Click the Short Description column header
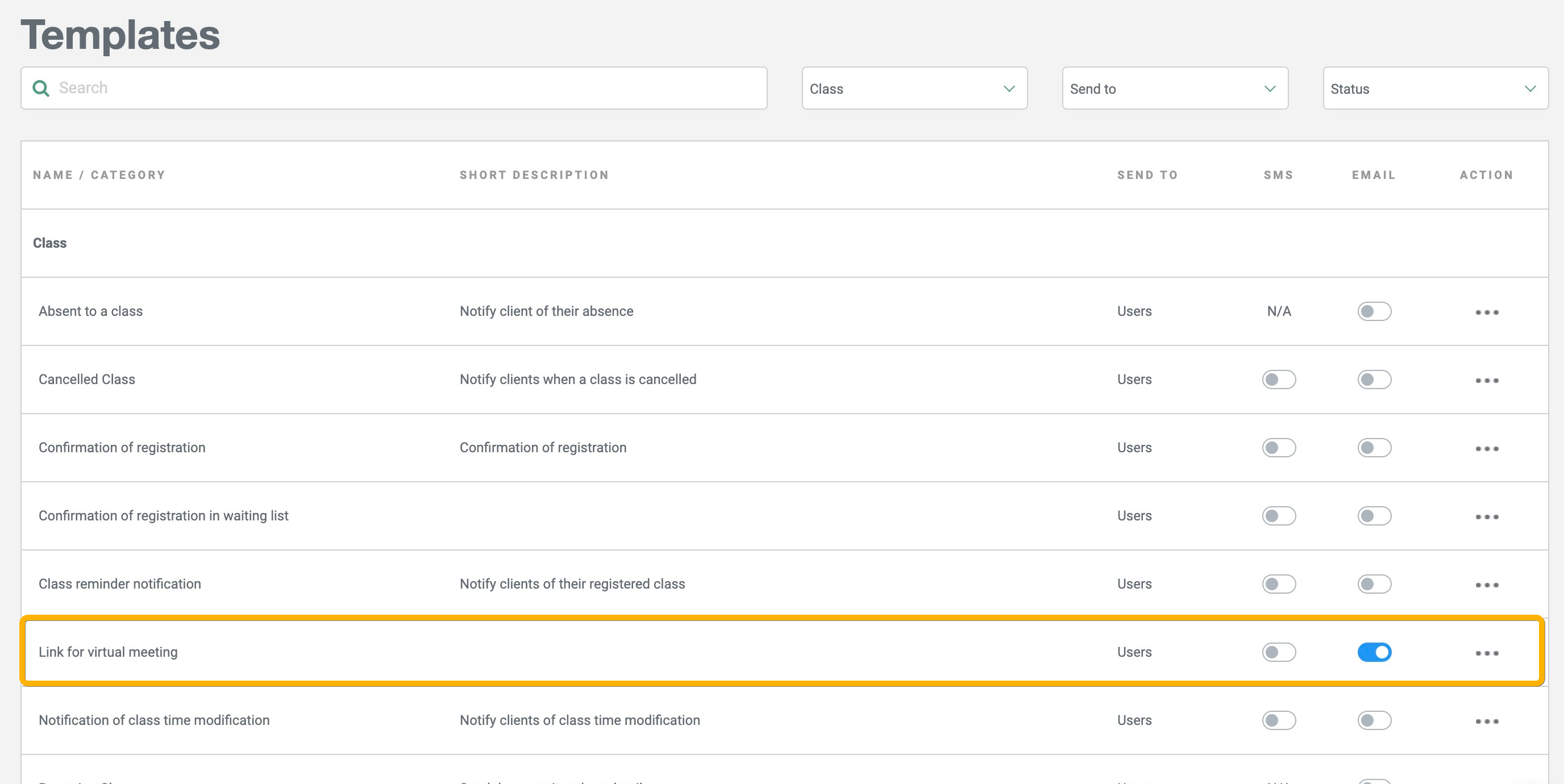Screen dimensions: 1564x784 coord(534,176)
